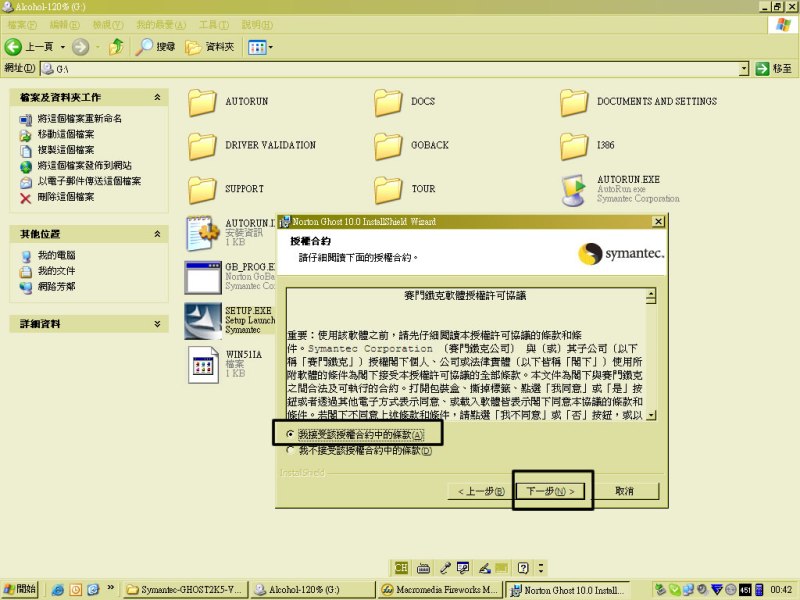Image resolution: width=800 pixels, height=600 pixels.
Task: Click 我的電腦 in Other Places
Action: coord(56,255)
